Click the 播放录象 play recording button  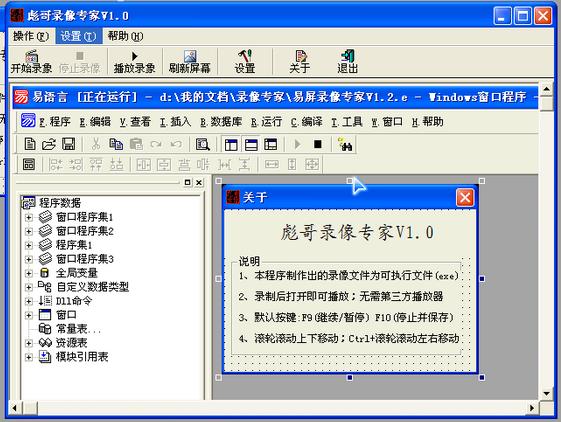[x=134, y=62]
